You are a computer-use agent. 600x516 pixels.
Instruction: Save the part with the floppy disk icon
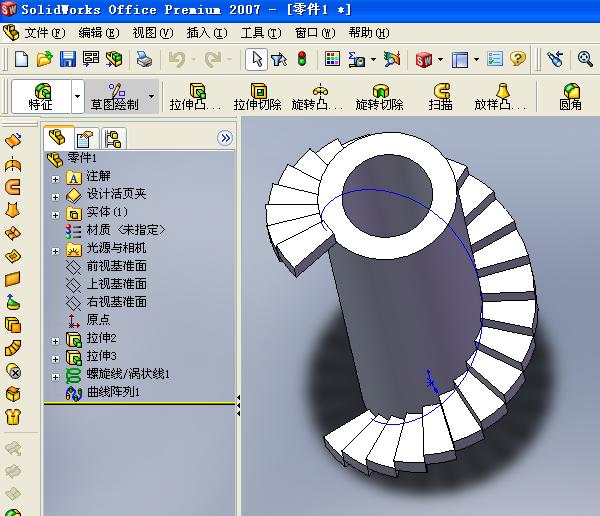pos(68,59)
